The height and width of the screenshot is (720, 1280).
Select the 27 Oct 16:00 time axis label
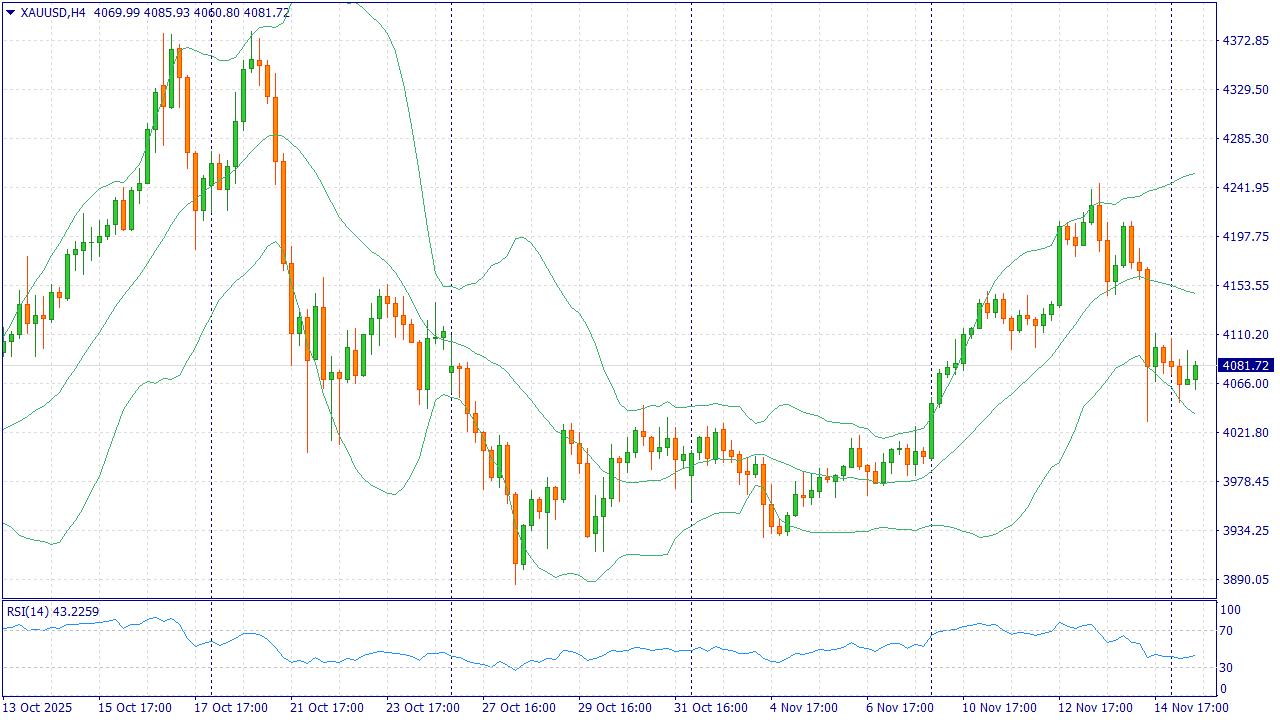pyautogui.click(x=517, y=707)
